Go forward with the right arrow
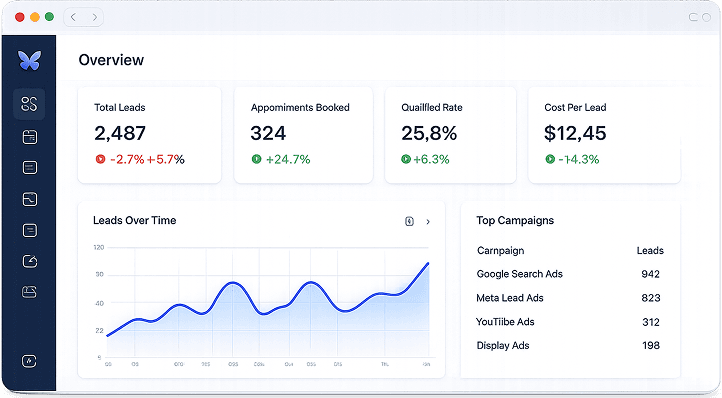 94,17
